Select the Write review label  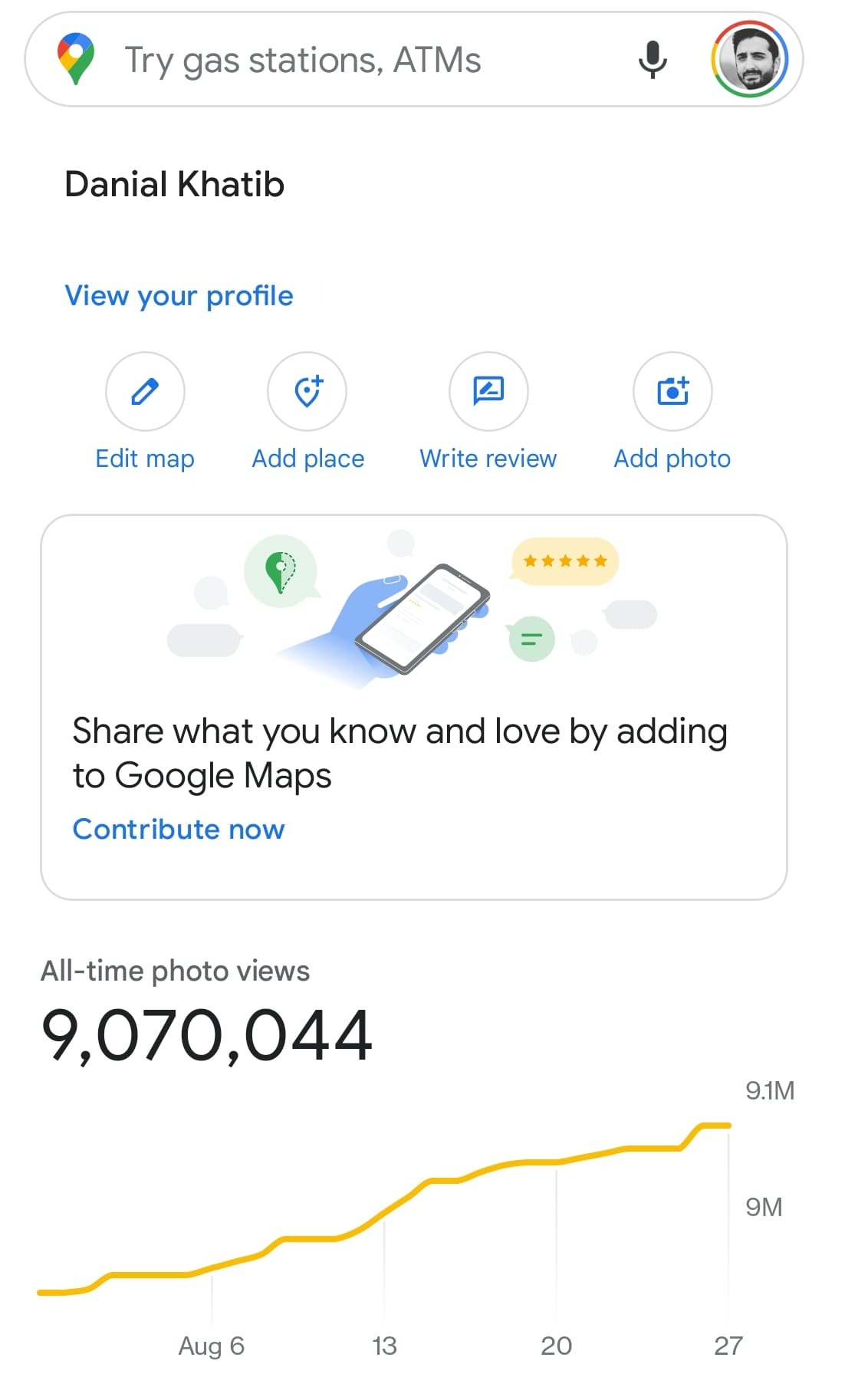click(x=488, y=459)
